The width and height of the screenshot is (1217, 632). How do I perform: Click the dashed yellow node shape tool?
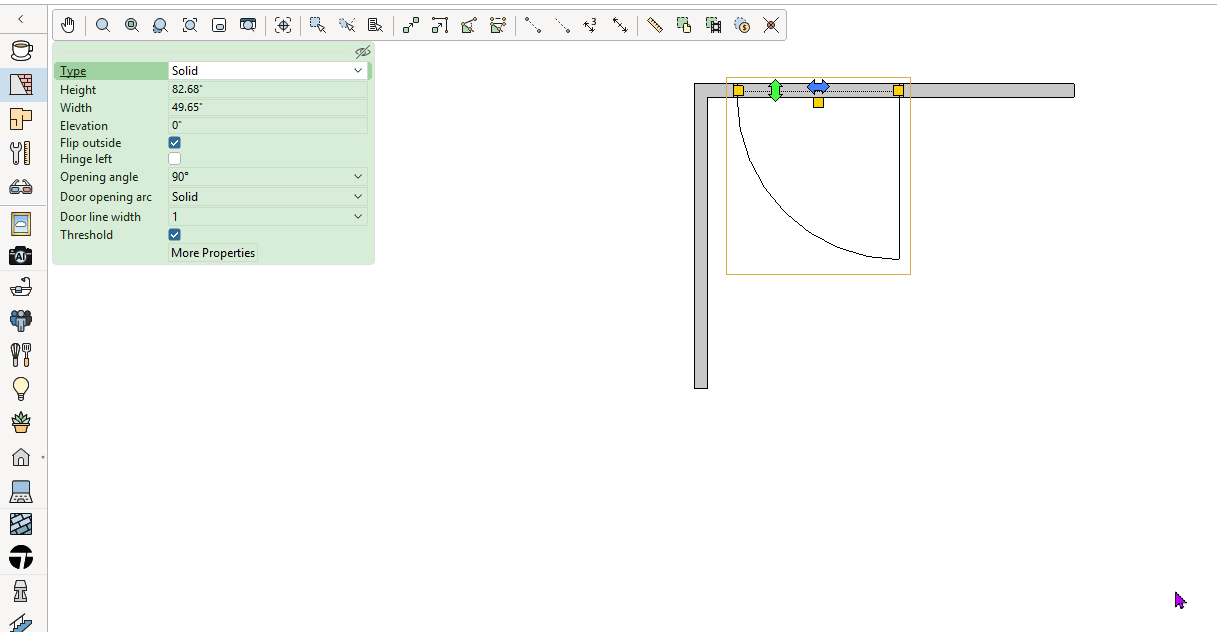(x=497, y=25)
